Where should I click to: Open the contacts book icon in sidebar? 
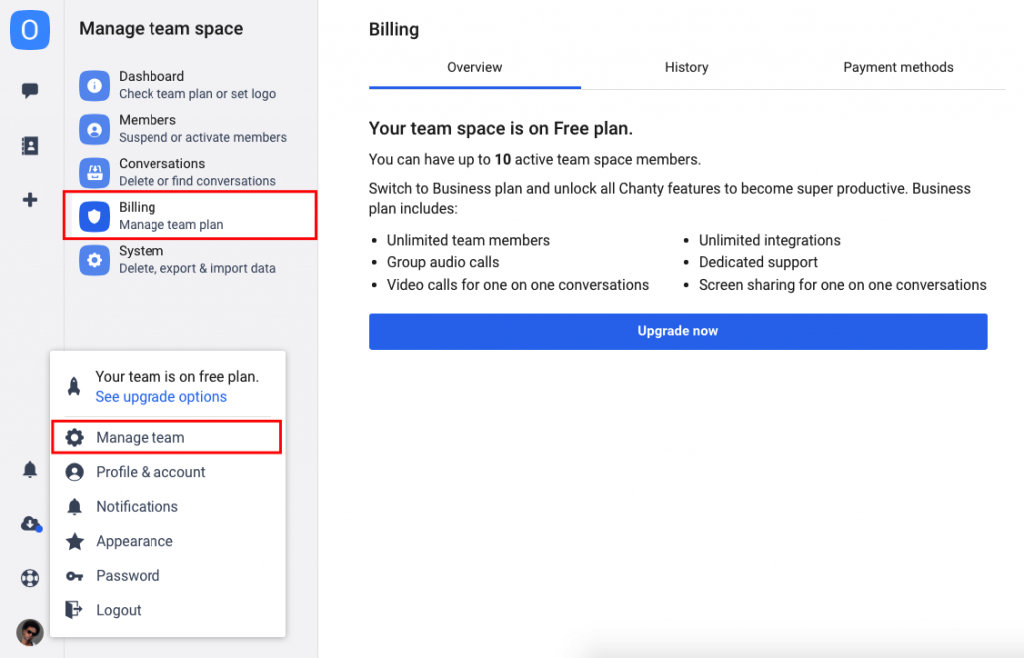(x=29, y=144)
